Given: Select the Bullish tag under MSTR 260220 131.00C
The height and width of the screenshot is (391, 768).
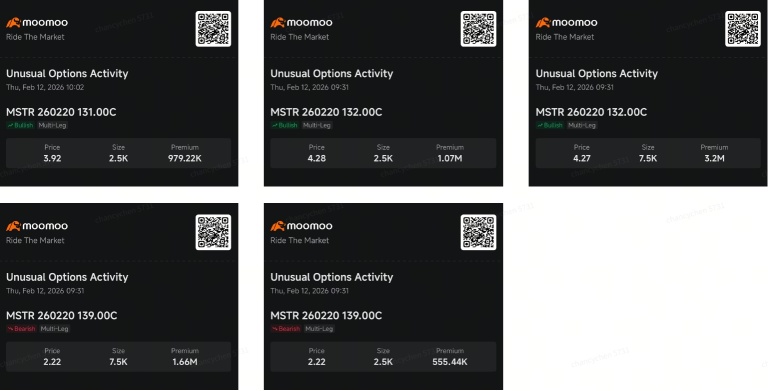Looking at the screenshot, I should tap(20, 125).
